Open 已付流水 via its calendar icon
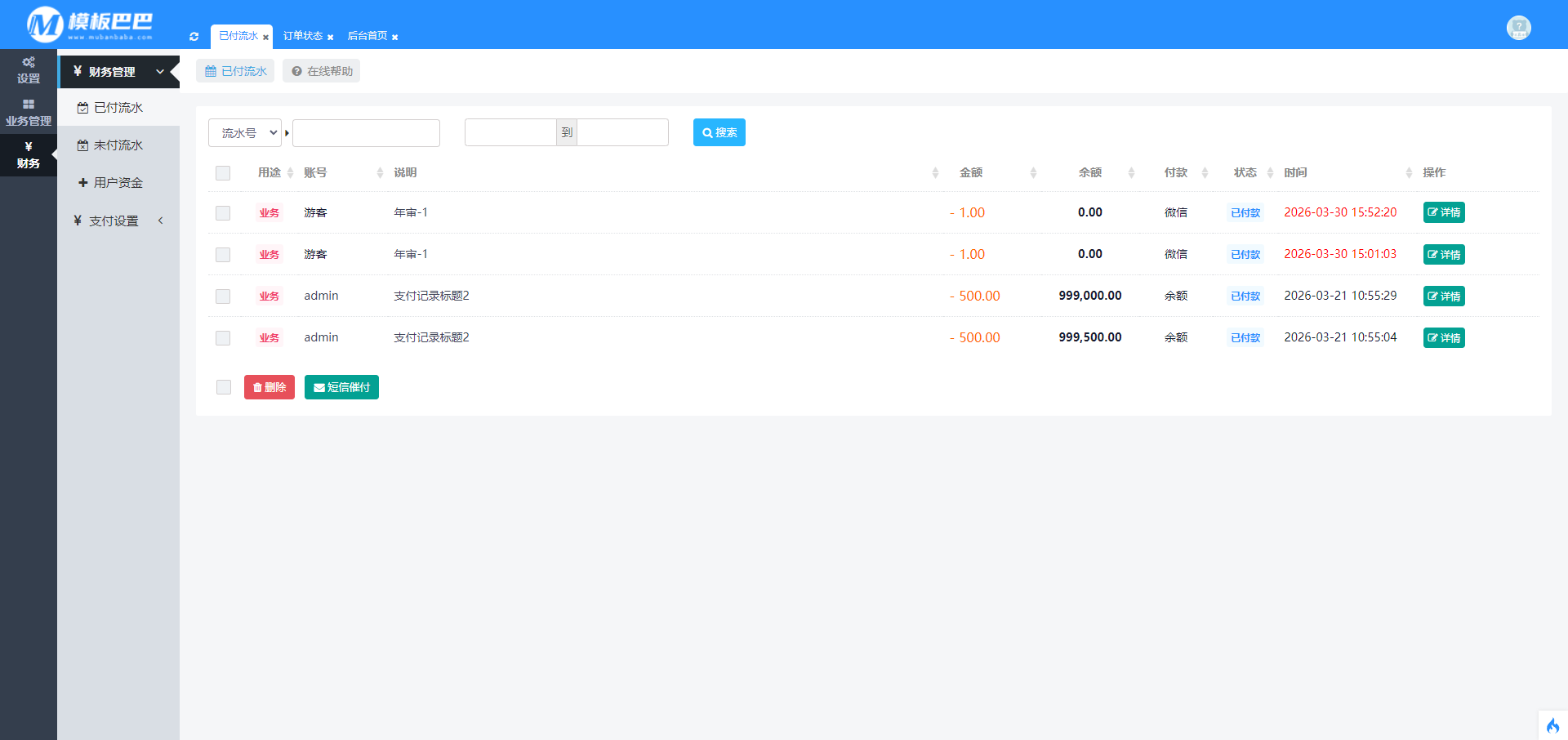Image resolution: width=1568 pixels, height=740 pixels. point(82,107)
